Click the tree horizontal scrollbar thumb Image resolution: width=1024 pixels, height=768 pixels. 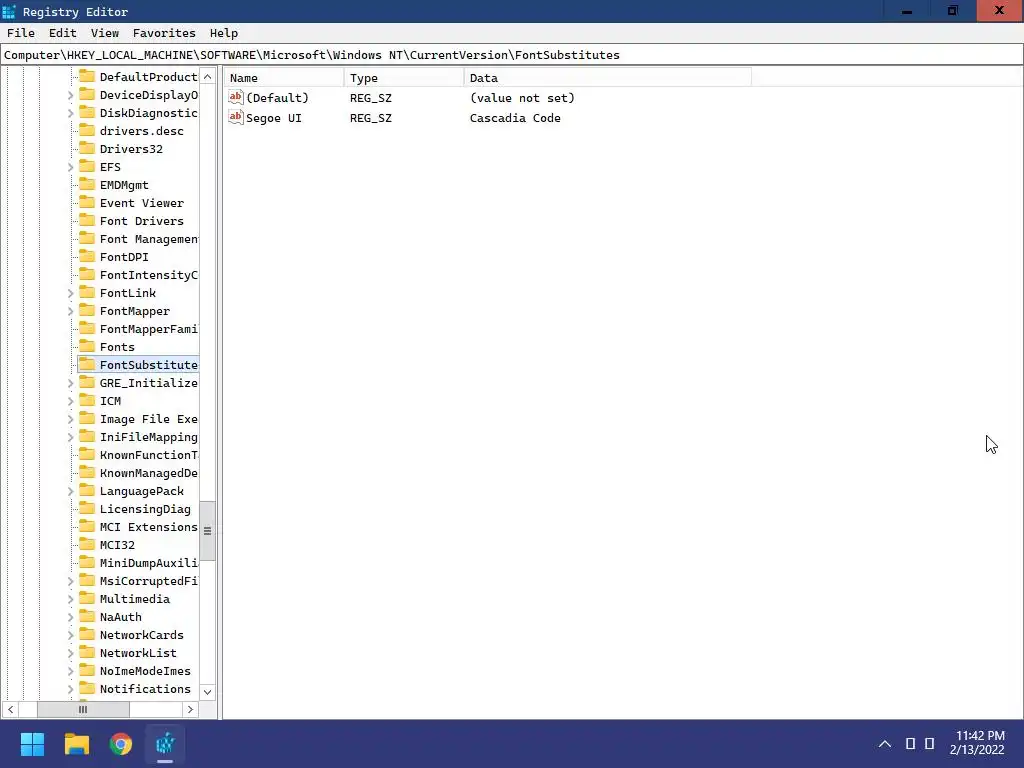tap(83, 709)
